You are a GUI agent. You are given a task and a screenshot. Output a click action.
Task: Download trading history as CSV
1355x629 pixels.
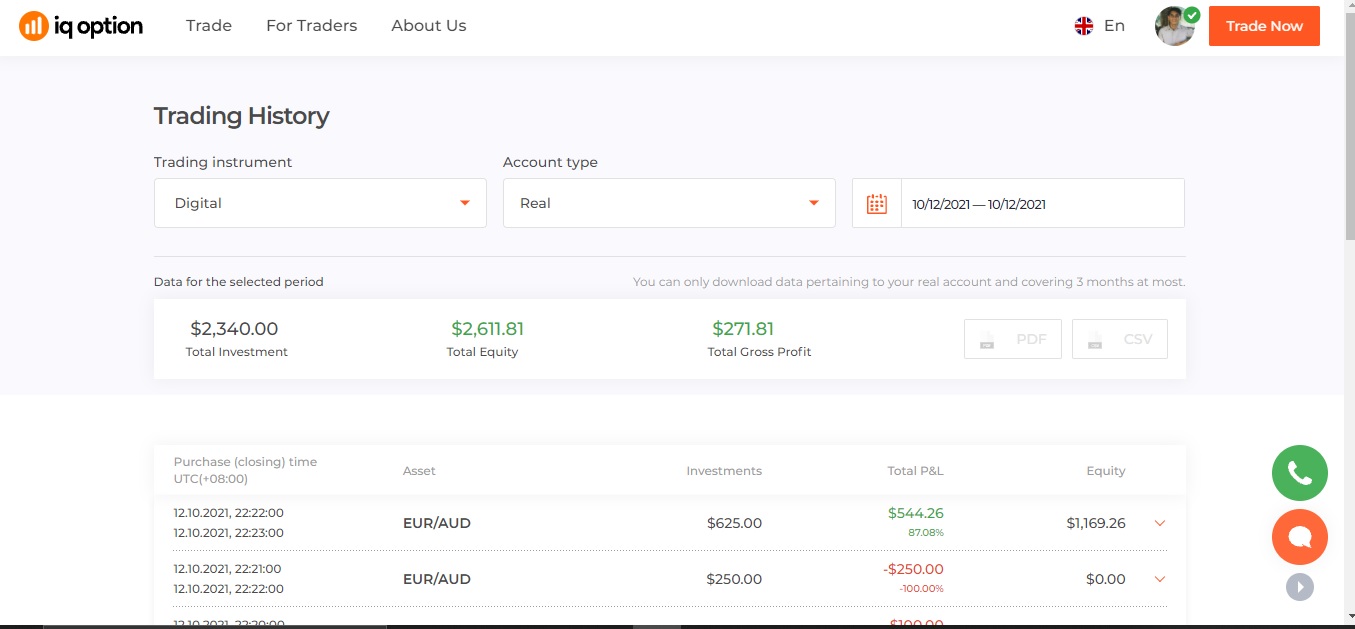[1119, 339]
